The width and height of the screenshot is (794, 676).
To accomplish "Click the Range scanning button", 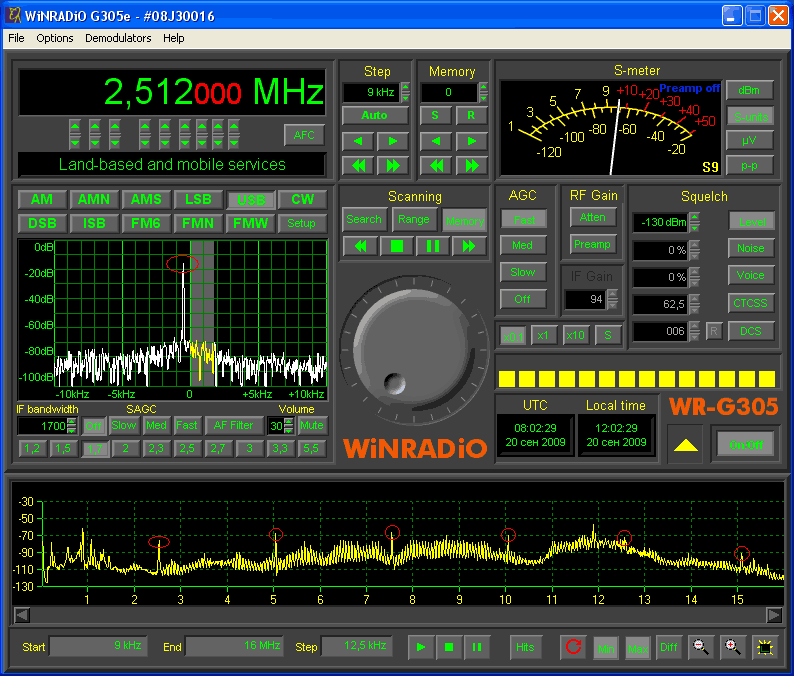I will [x=414, y=219].
